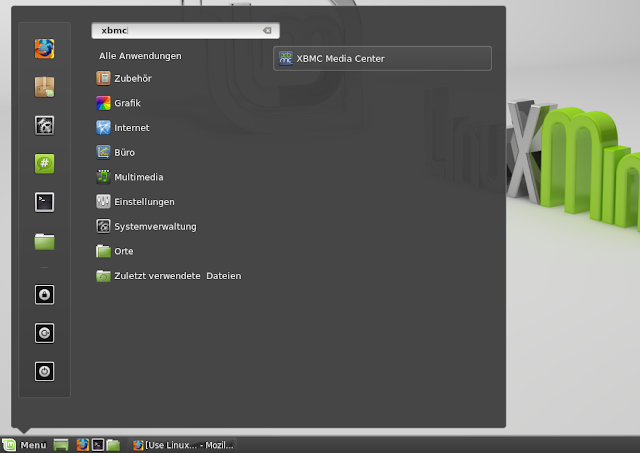
Task: Launch Terminal from the panel launcher
Action: 98,445
